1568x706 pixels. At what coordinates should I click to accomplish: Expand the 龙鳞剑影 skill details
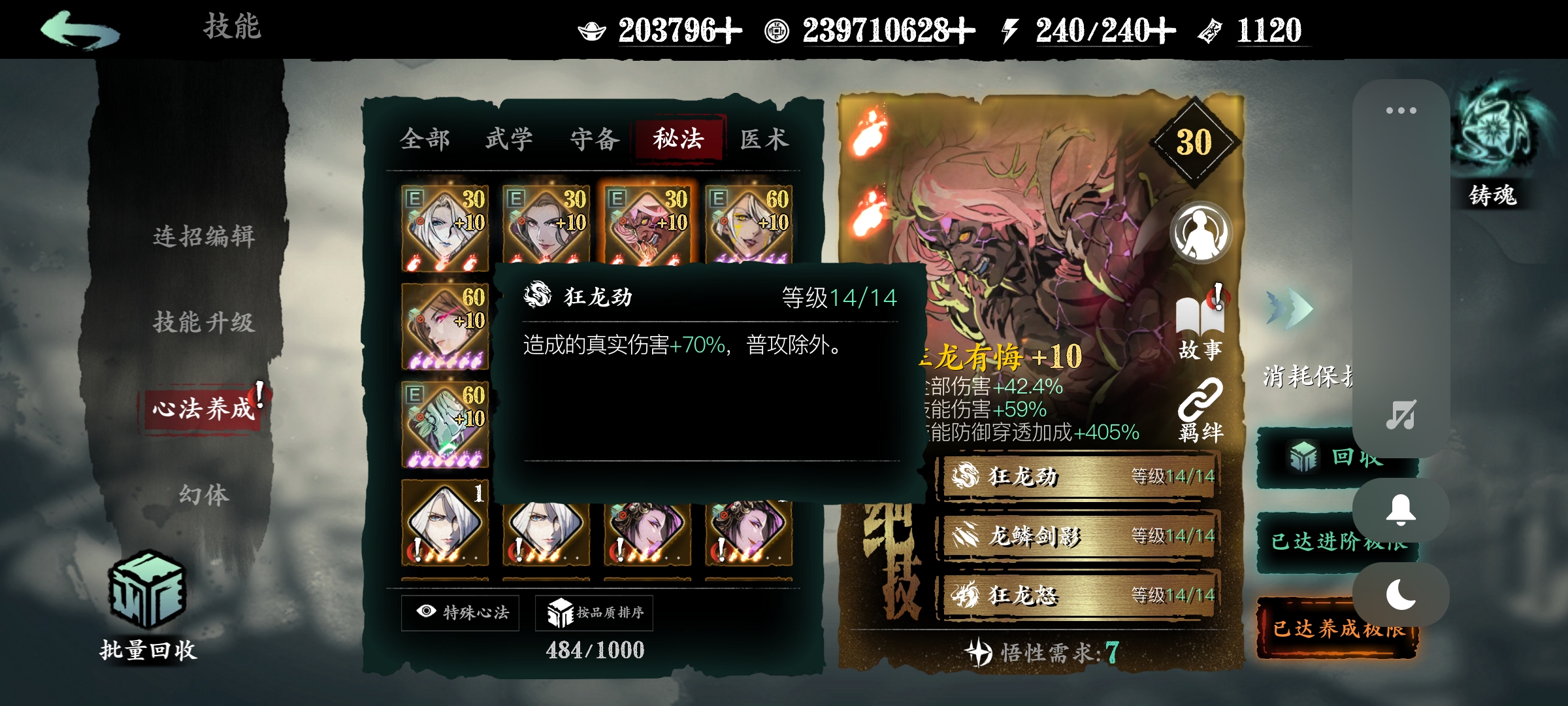coord(1079,536)
